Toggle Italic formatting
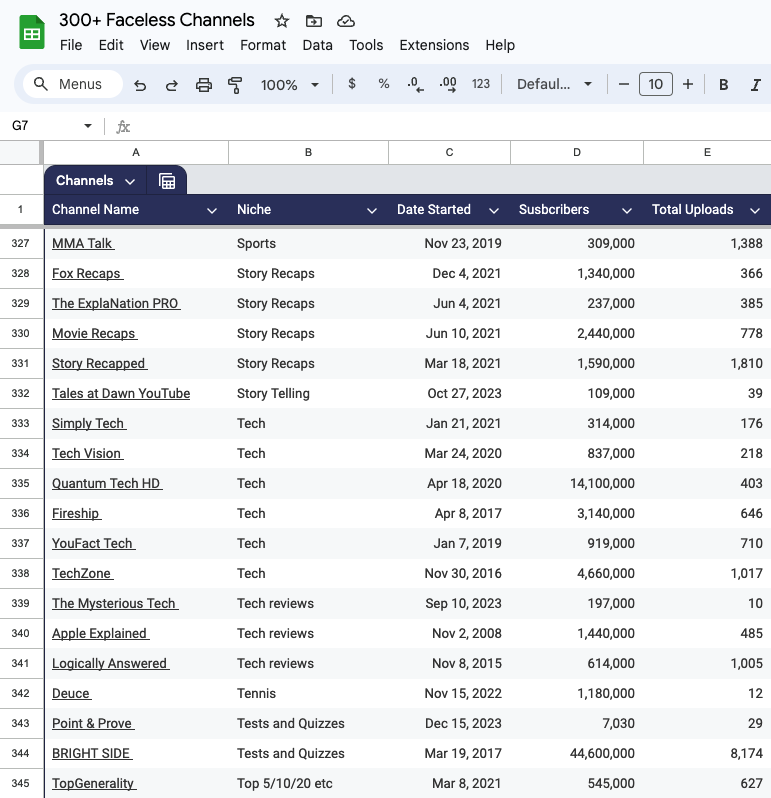 point(756,84)
